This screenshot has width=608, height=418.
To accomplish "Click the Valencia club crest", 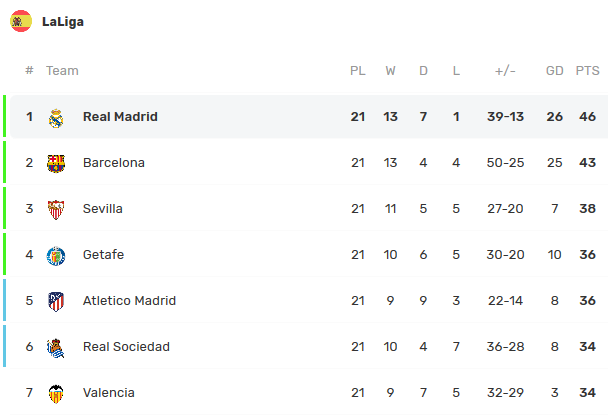I will (56, 393).
